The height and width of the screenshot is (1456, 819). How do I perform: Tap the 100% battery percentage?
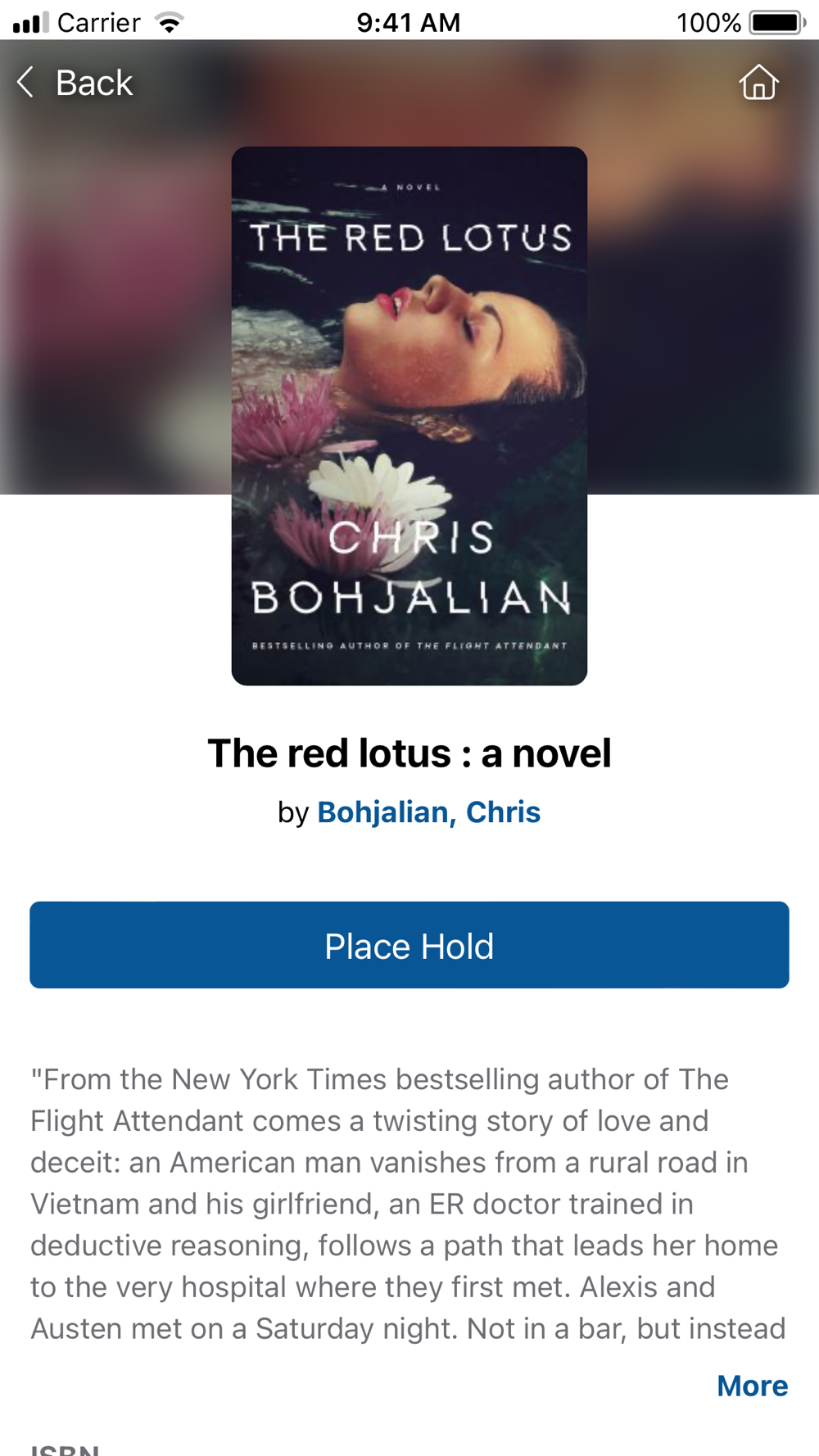(x=708, y=22)
